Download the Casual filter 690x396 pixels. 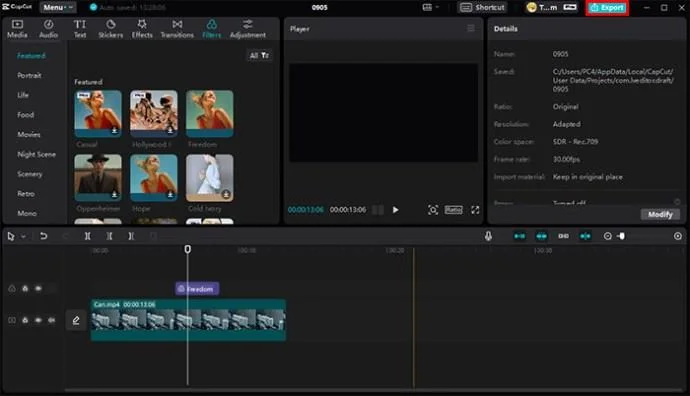pyautogui.click(x=114, y=130)
